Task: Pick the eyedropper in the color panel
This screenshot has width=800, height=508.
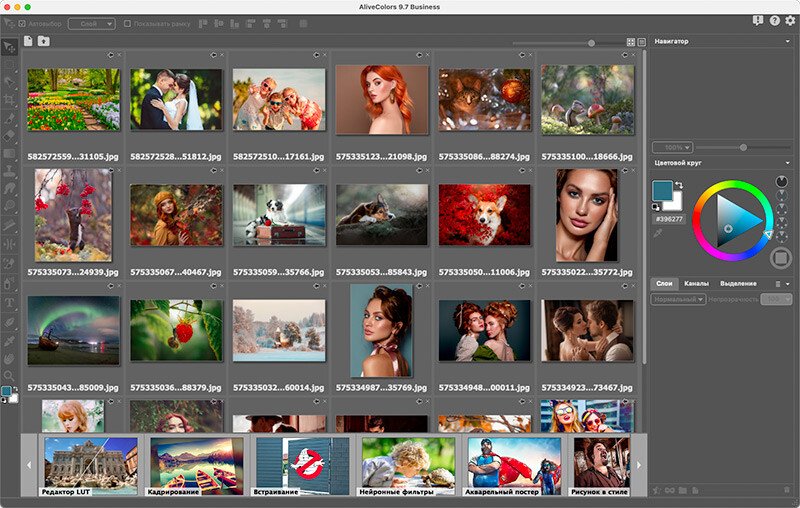Action: click(658, 232)
